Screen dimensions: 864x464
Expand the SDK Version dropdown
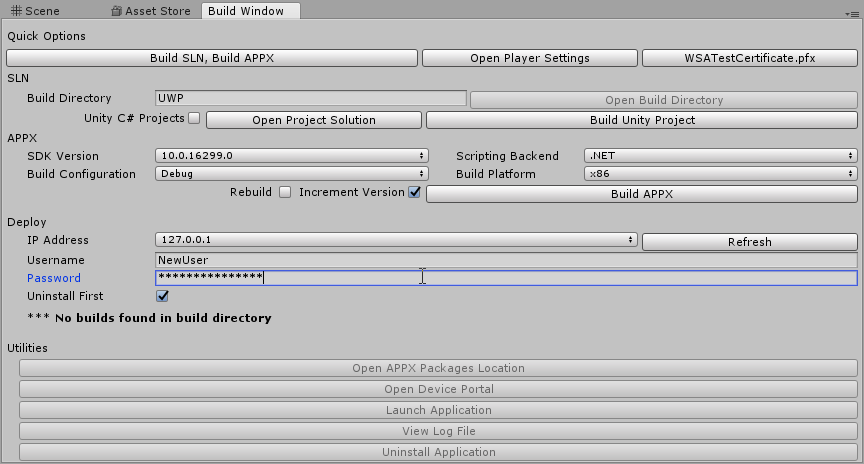tap(292, 156)
